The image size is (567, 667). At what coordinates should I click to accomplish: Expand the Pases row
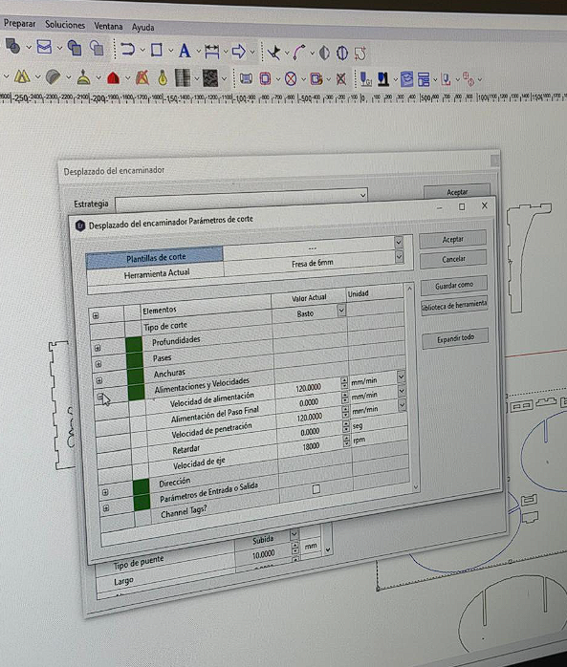tap(98, 364)
